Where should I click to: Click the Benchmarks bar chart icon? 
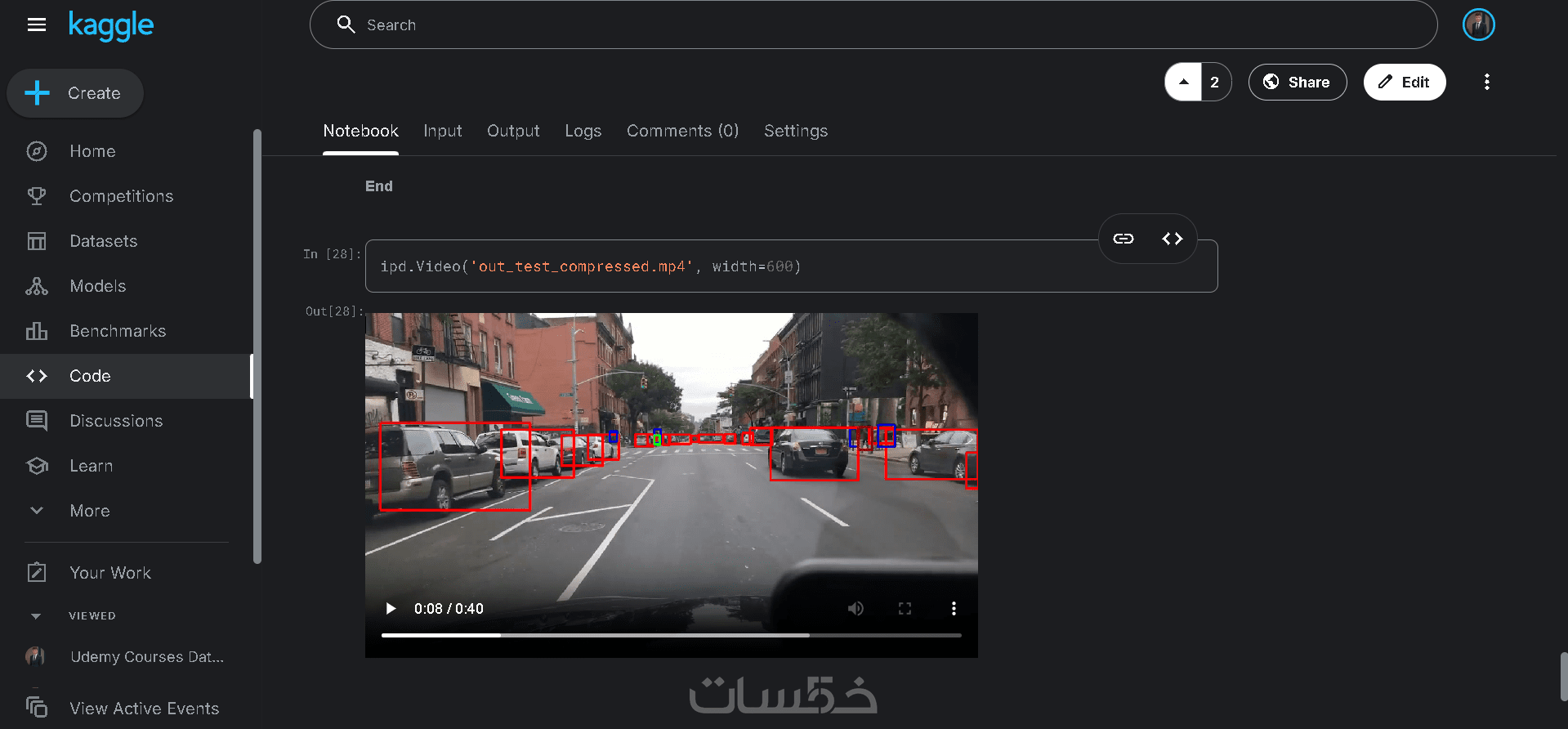[x=37, y=331]
